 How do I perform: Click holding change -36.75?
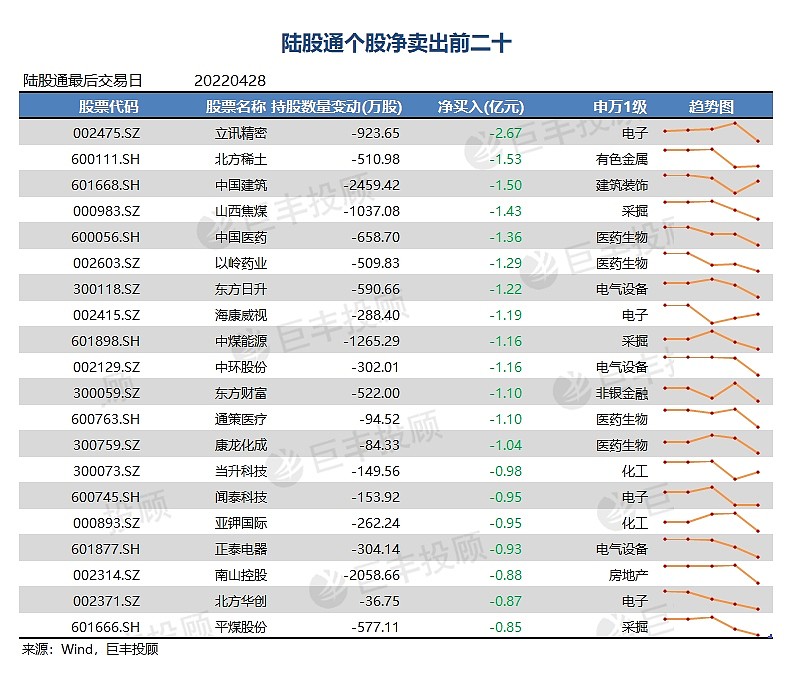tap(379, 601)
